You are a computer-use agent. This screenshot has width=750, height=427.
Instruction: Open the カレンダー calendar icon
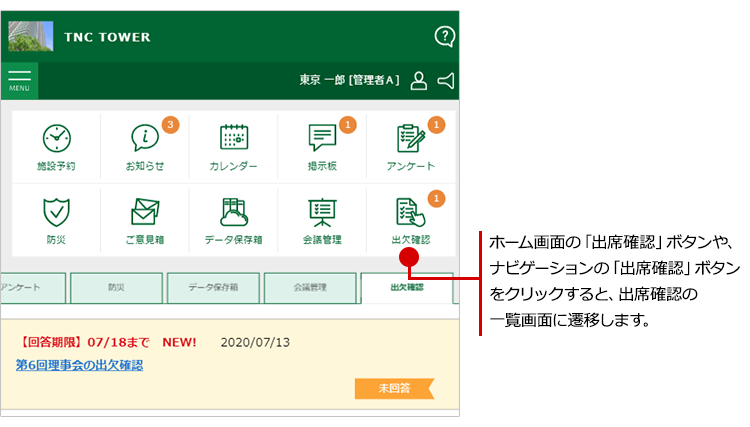[233, 146]
